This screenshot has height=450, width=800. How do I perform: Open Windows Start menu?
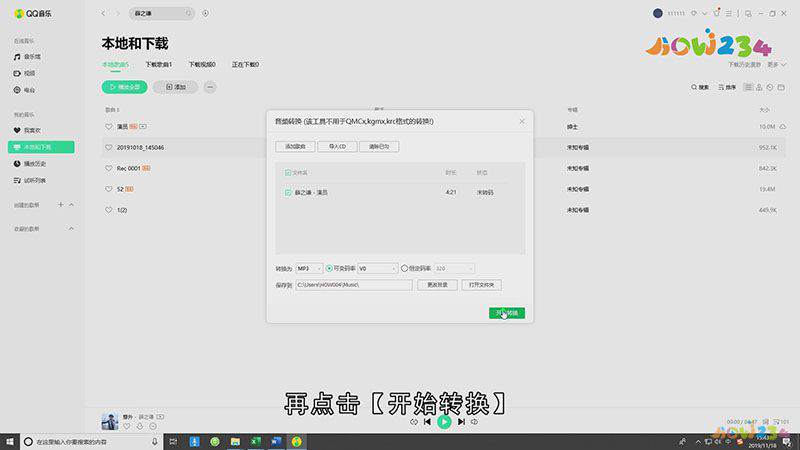[10, 441]
